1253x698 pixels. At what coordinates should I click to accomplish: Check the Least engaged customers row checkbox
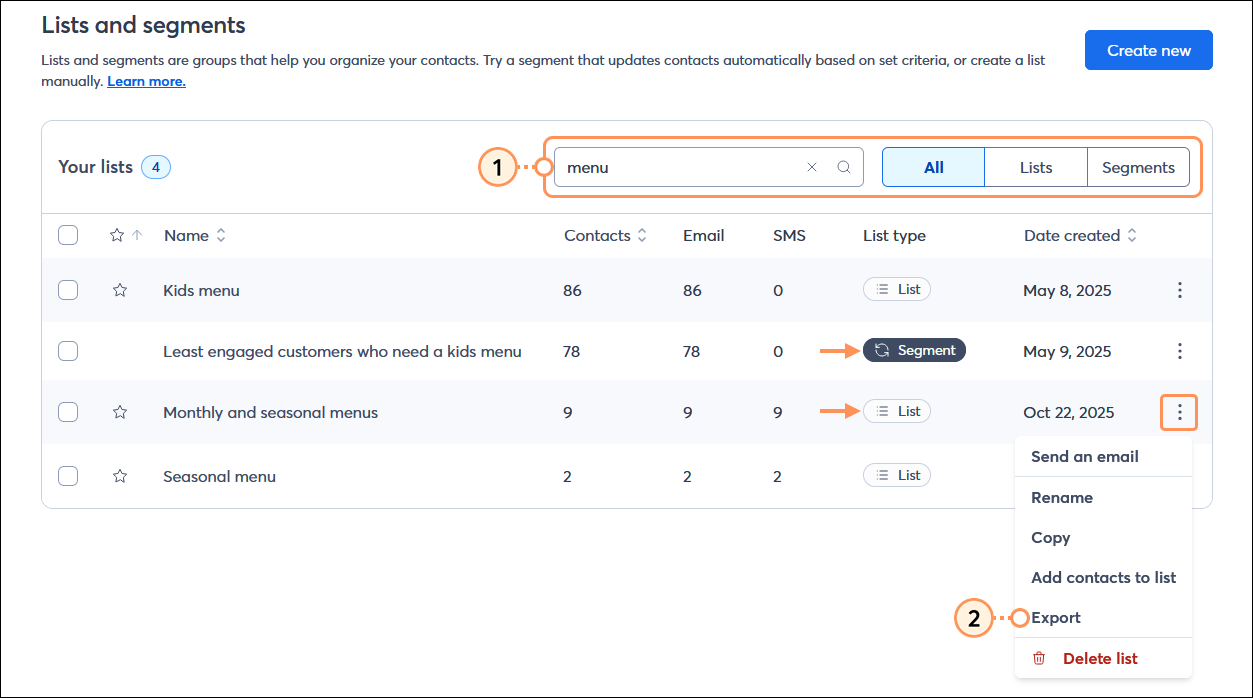point(68,351)
